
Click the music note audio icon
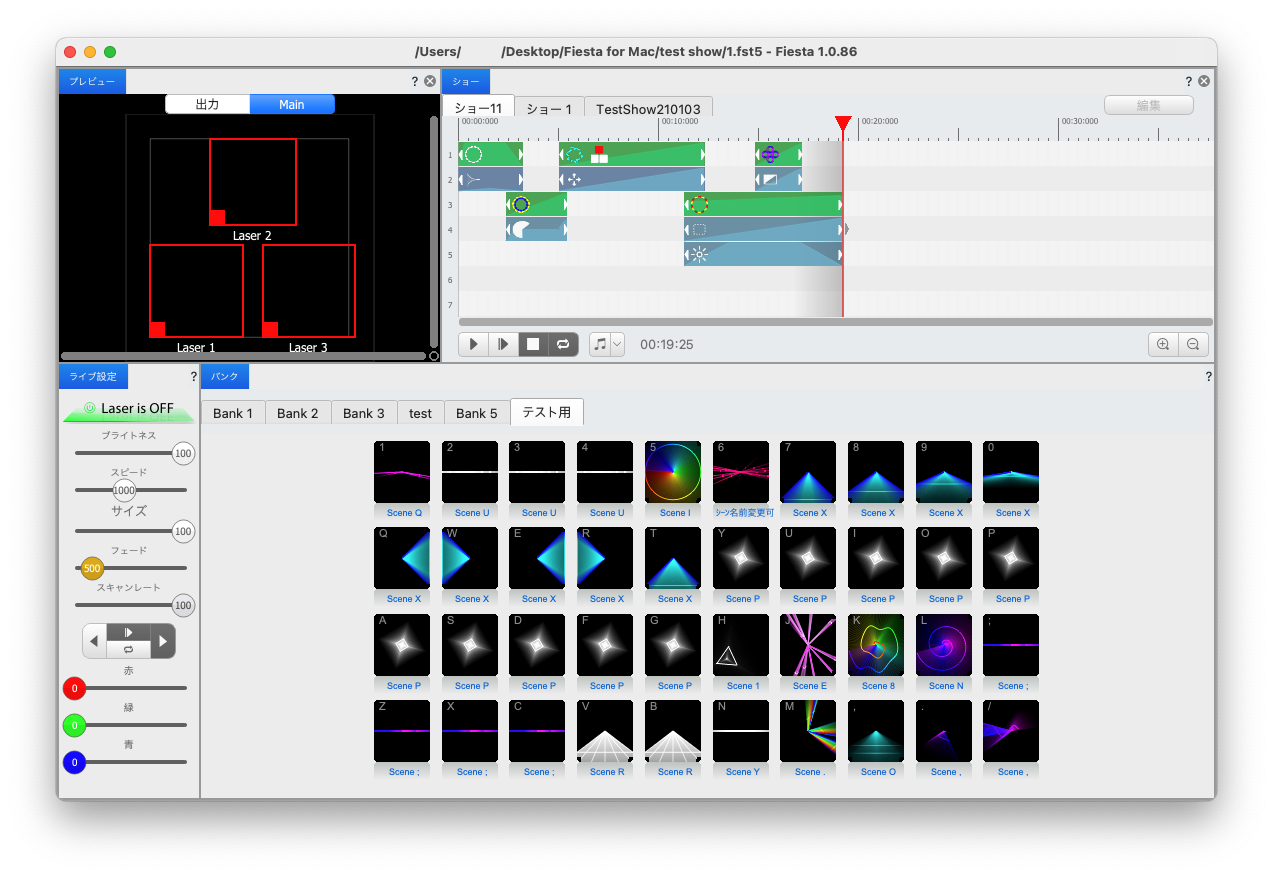[x=599, y=344]
